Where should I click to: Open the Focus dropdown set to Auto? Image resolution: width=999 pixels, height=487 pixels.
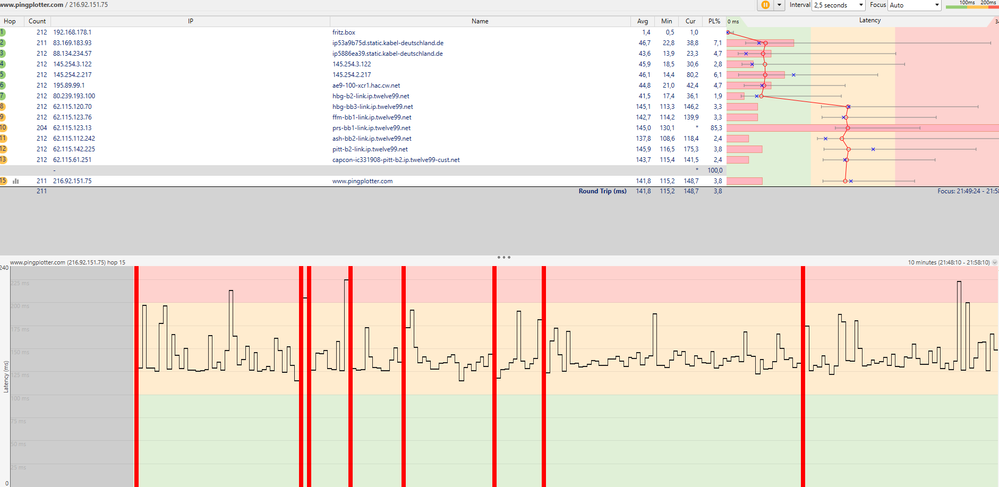914,4
